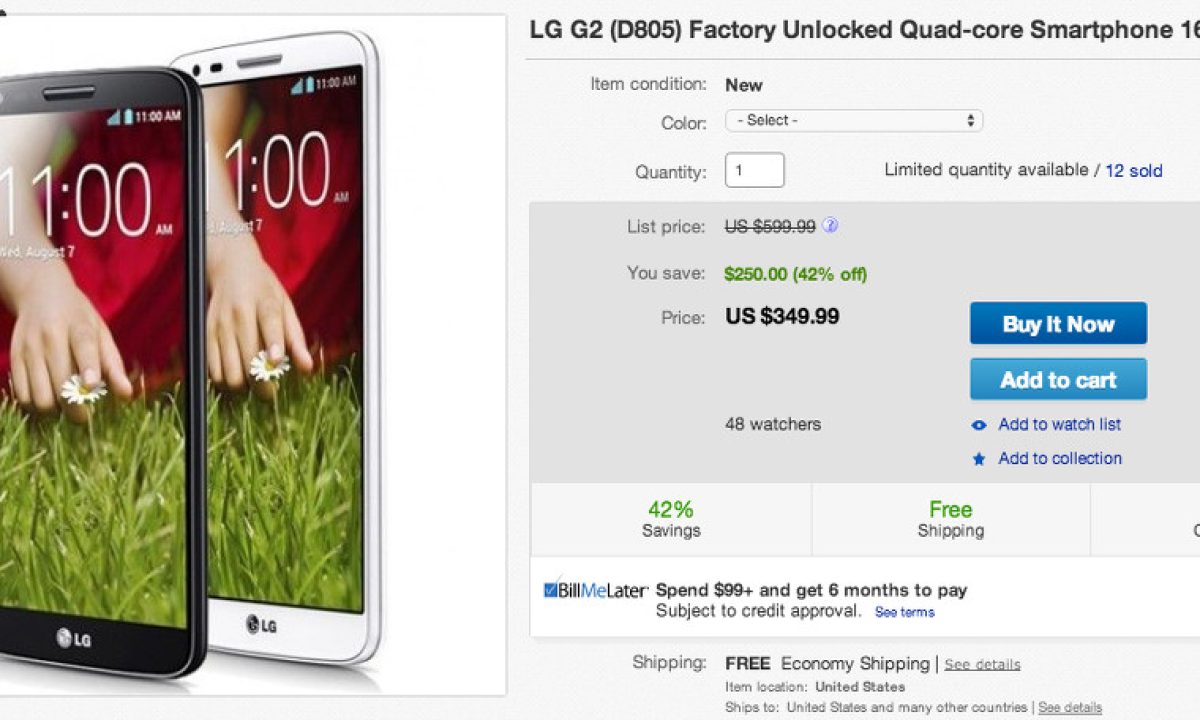Click the list price help question icon
The image size is (1200, 720).
point(830,226)
